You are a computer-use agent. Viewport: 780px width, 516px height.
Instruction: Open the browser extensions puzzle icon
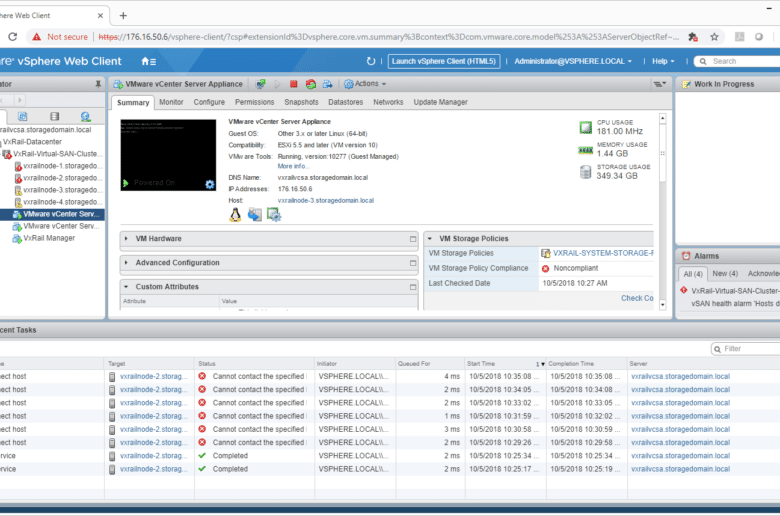(x=692, y=37)
